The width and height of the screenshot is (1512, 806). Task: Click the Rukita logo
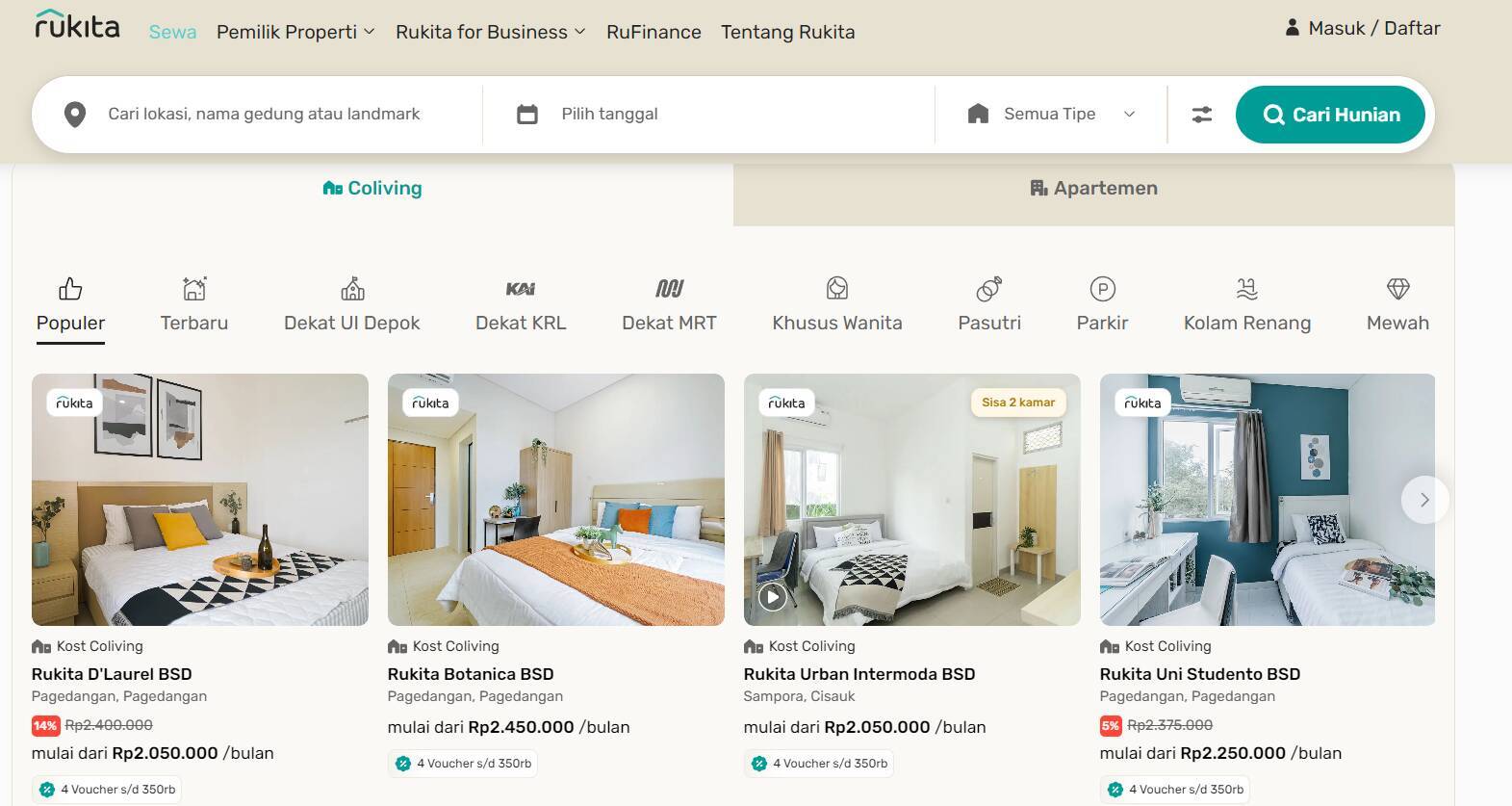pos(77,25)
